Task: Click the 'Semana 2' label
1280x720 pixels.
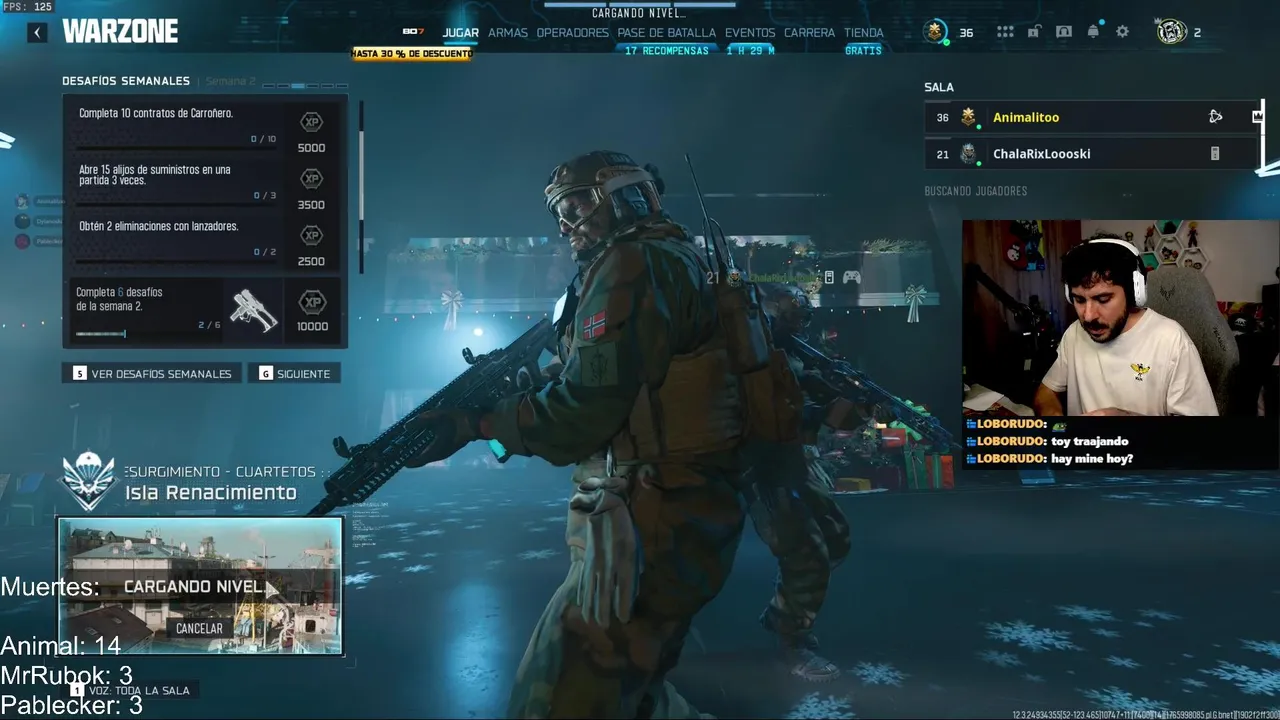Action: 231,81
